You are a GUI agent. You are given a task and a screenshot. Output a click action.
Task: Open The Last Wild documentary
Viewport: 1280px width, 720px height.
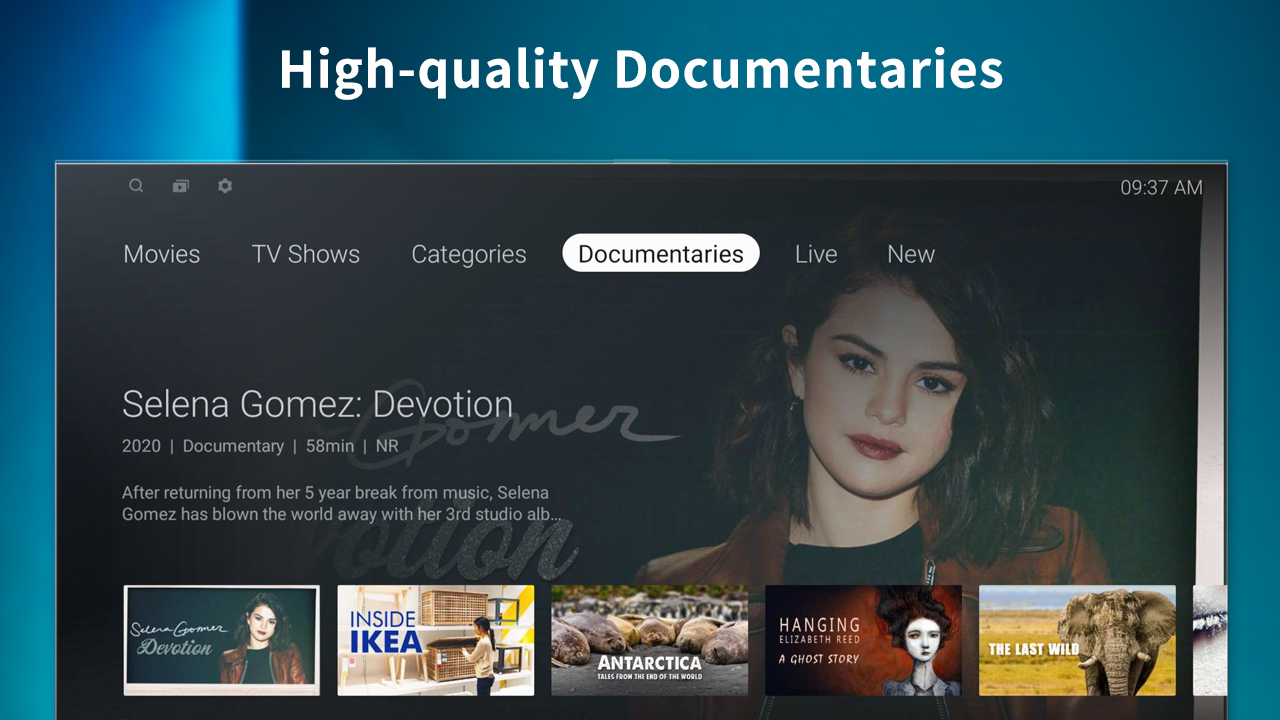click(1077, 640)
